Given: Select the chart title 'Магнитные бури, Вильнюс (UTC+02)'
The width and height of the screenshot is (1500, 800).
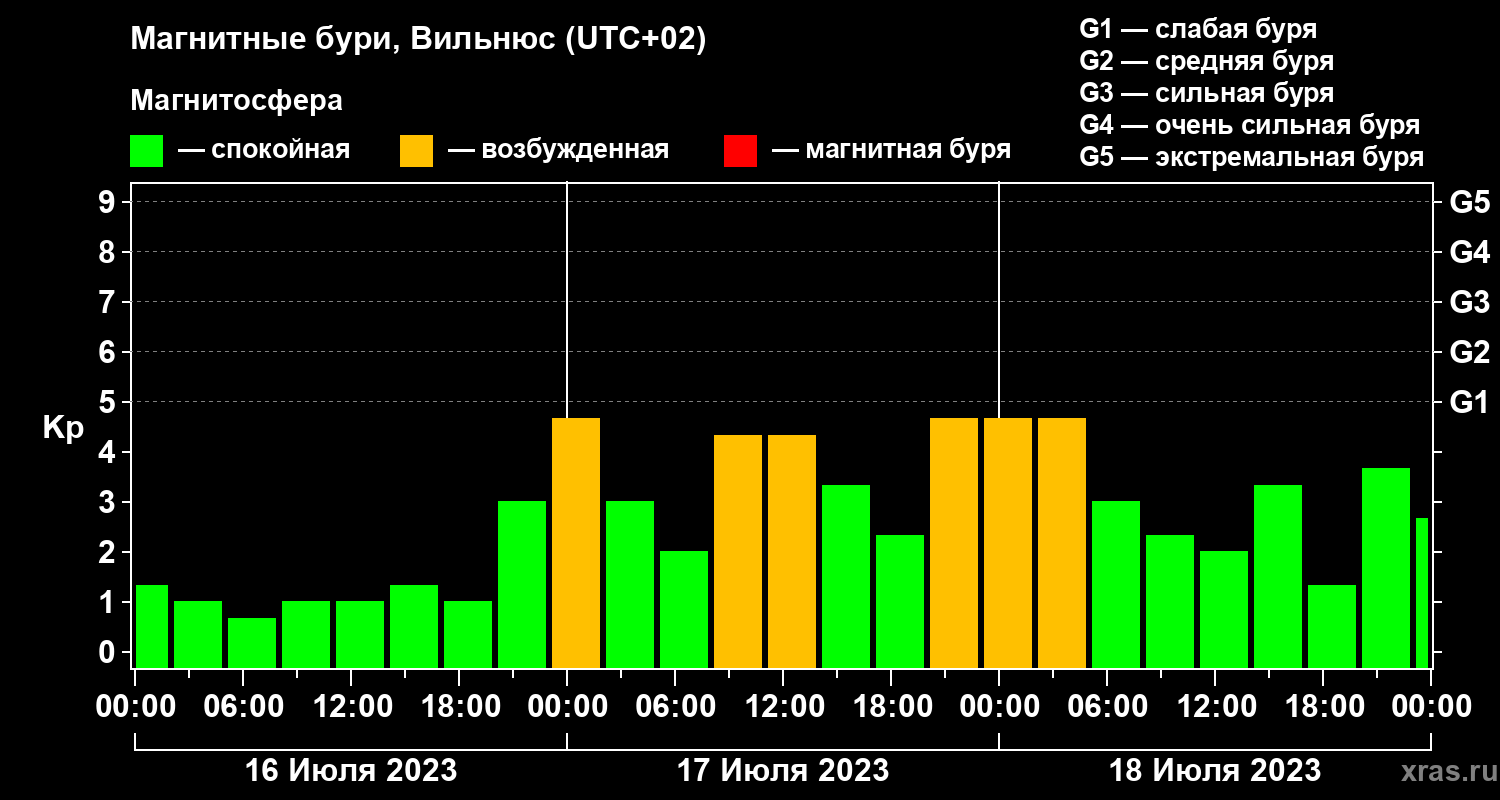Looking at the screenshot, I should [418, 40].
